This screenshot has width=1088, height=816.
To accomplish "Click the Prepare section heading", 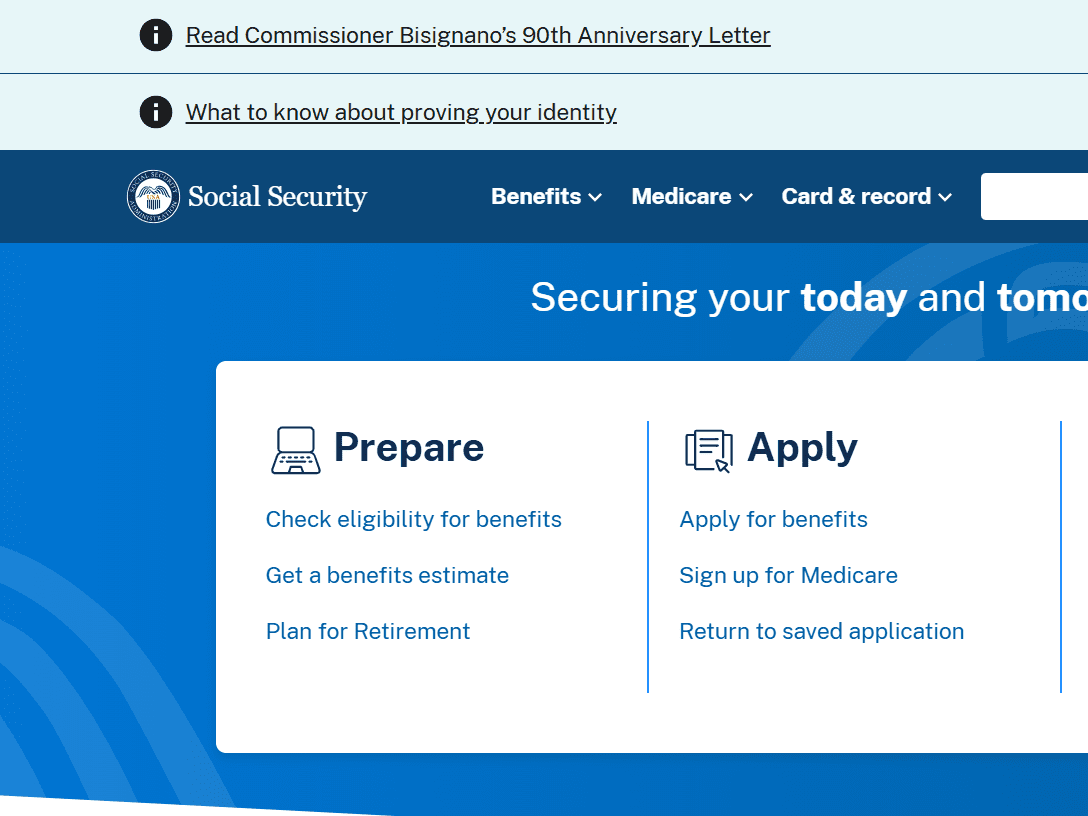I will 408,447.
